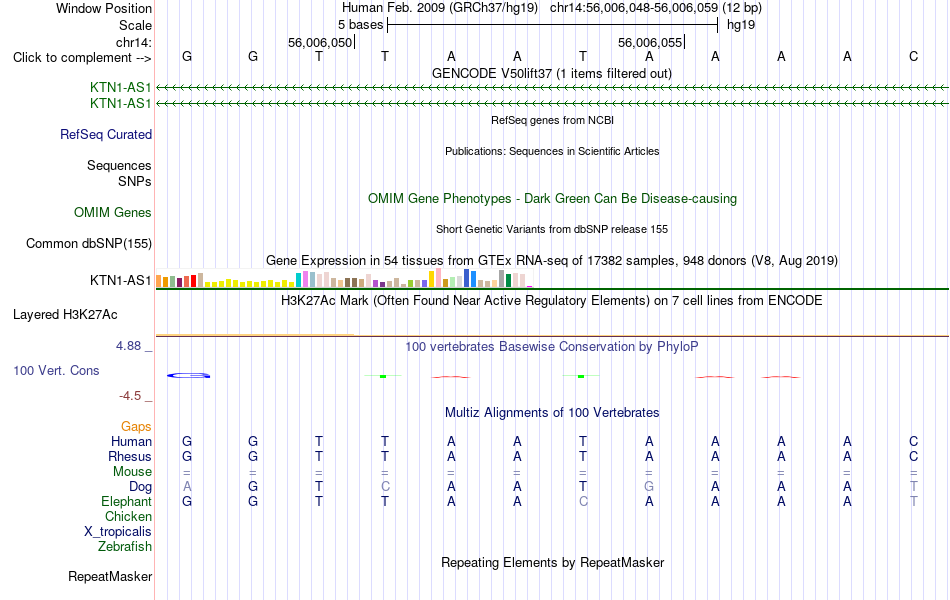Click the 100 Vert. Cons track label
The image size is (950, 600).
56,370
